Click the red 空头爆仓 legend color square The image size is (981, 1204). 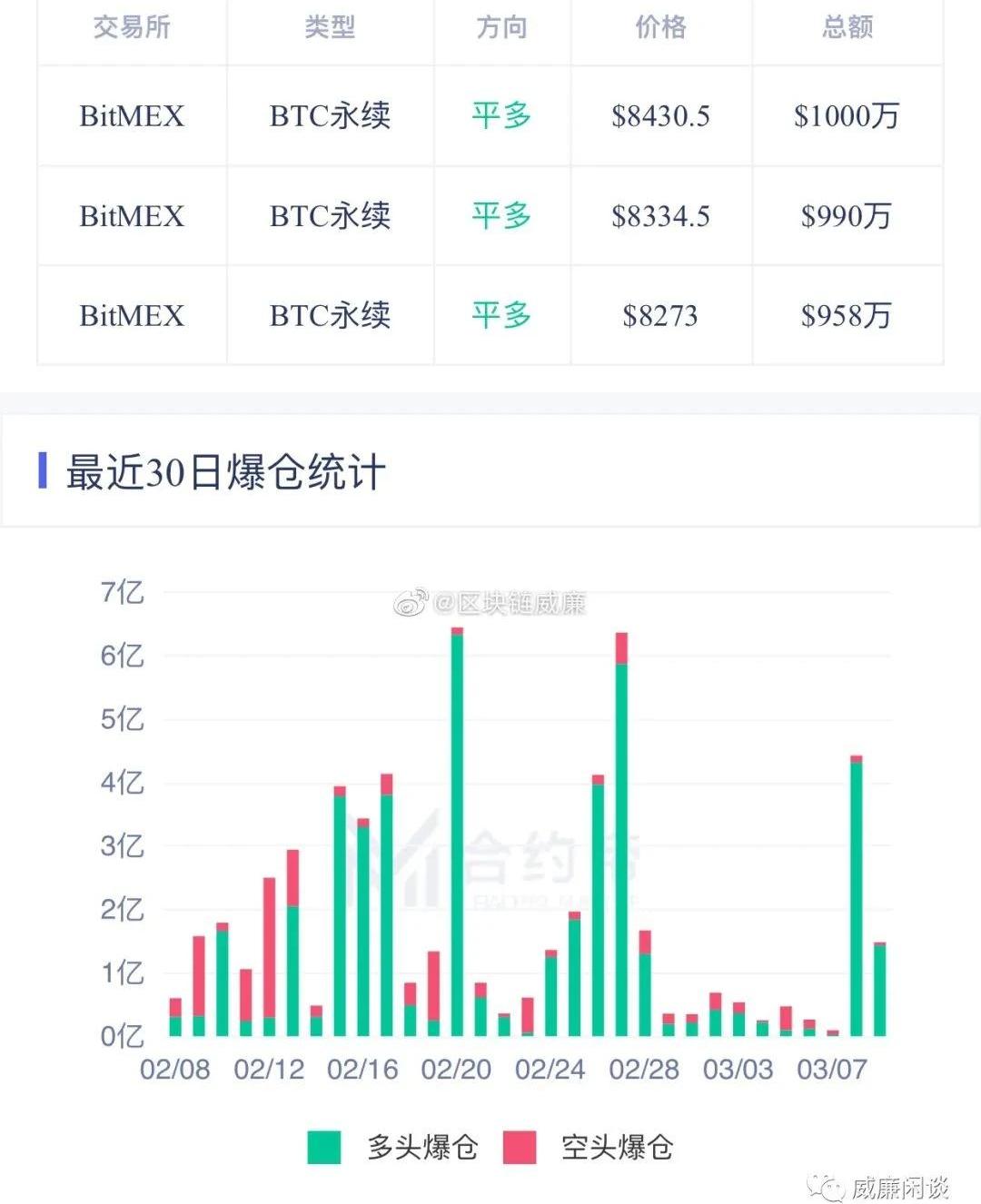point(520,1148)
